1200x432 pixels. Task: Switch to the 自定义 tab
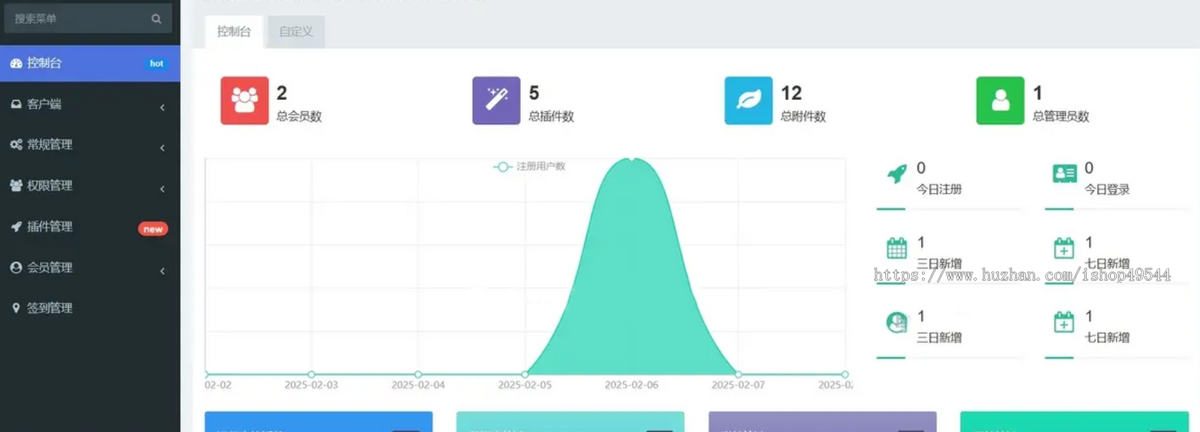(296, 31)
